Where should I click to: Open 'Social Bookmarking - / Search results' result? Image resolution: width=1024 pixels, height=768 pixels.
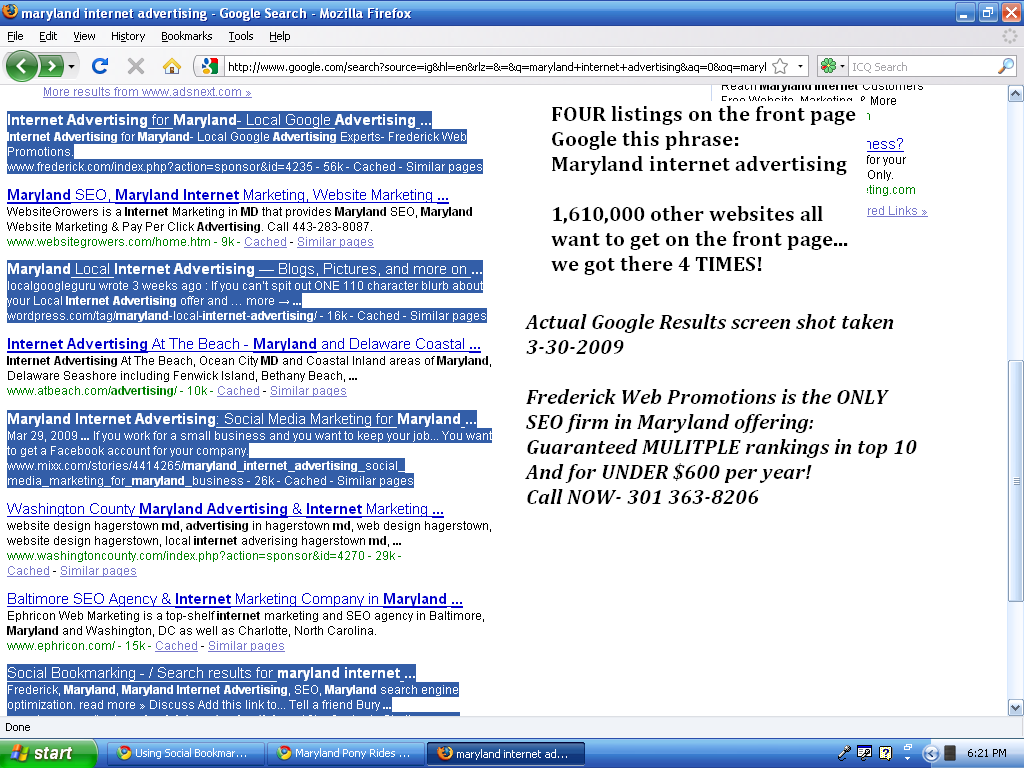tap(211, 673)
